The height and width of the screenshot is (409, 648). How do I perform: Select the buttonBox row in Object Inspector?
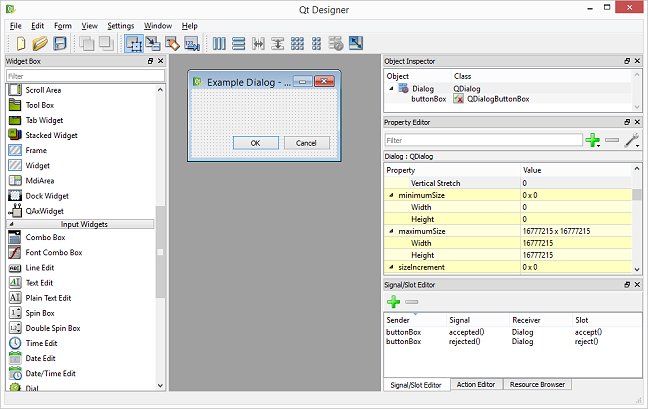pos(508,99)
